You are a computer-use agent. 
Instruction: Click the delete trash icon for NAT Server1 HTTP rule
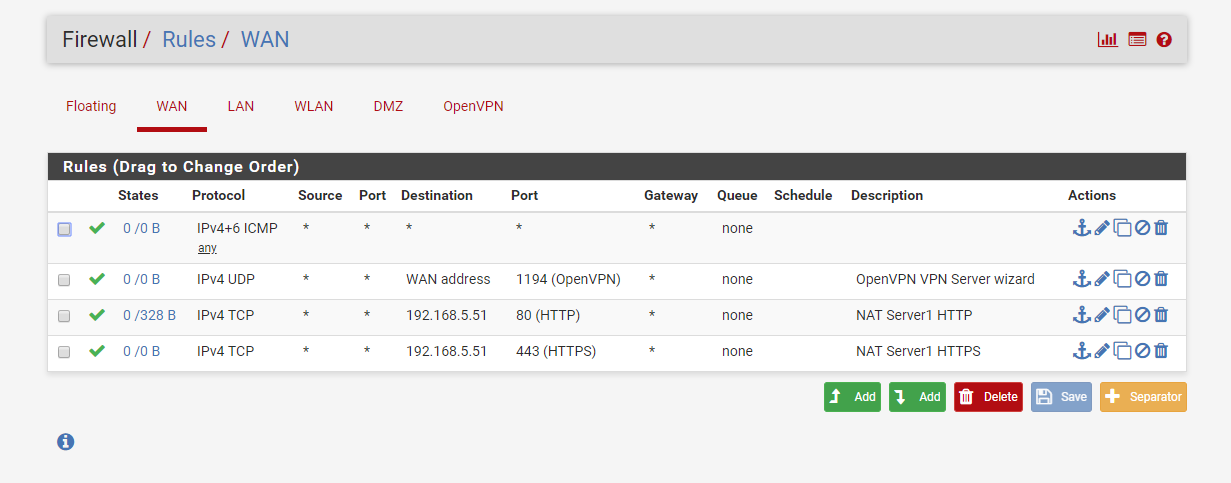pyautogui.click(x=1161, y=315)
